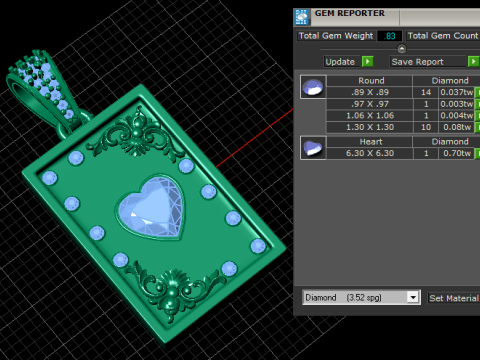Collapse the panel with the round arrow expander

point(402,49)
